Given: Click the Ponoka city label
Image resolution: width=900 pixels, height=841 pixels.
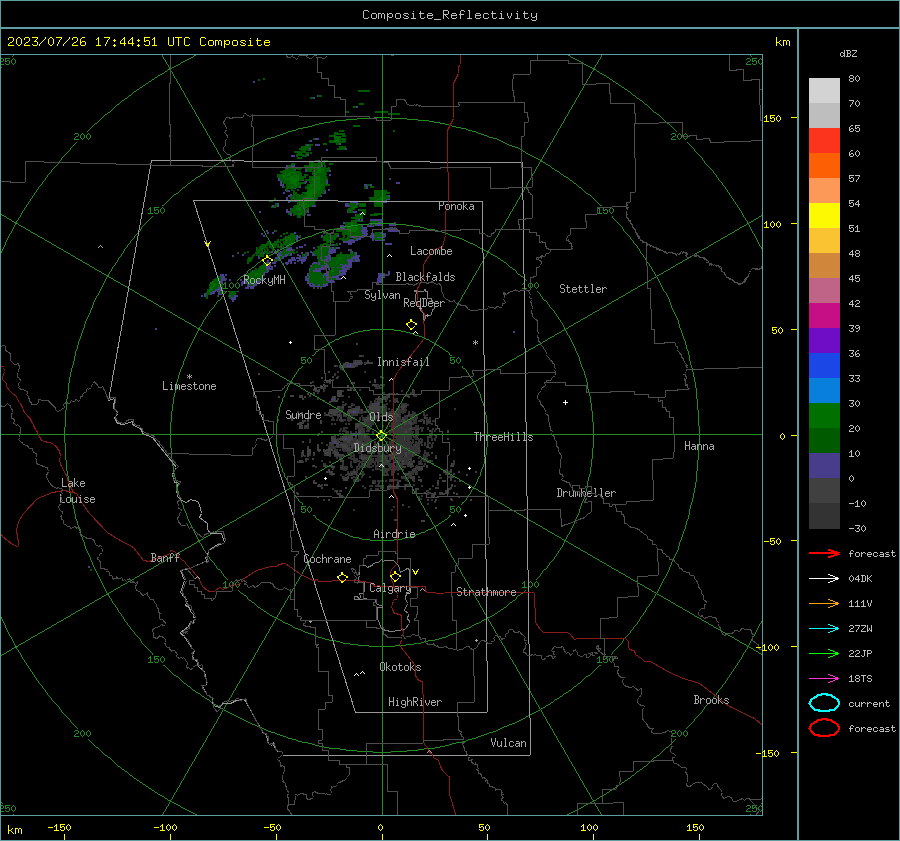Looking at the screenshot, I should (x=456, y=206).
